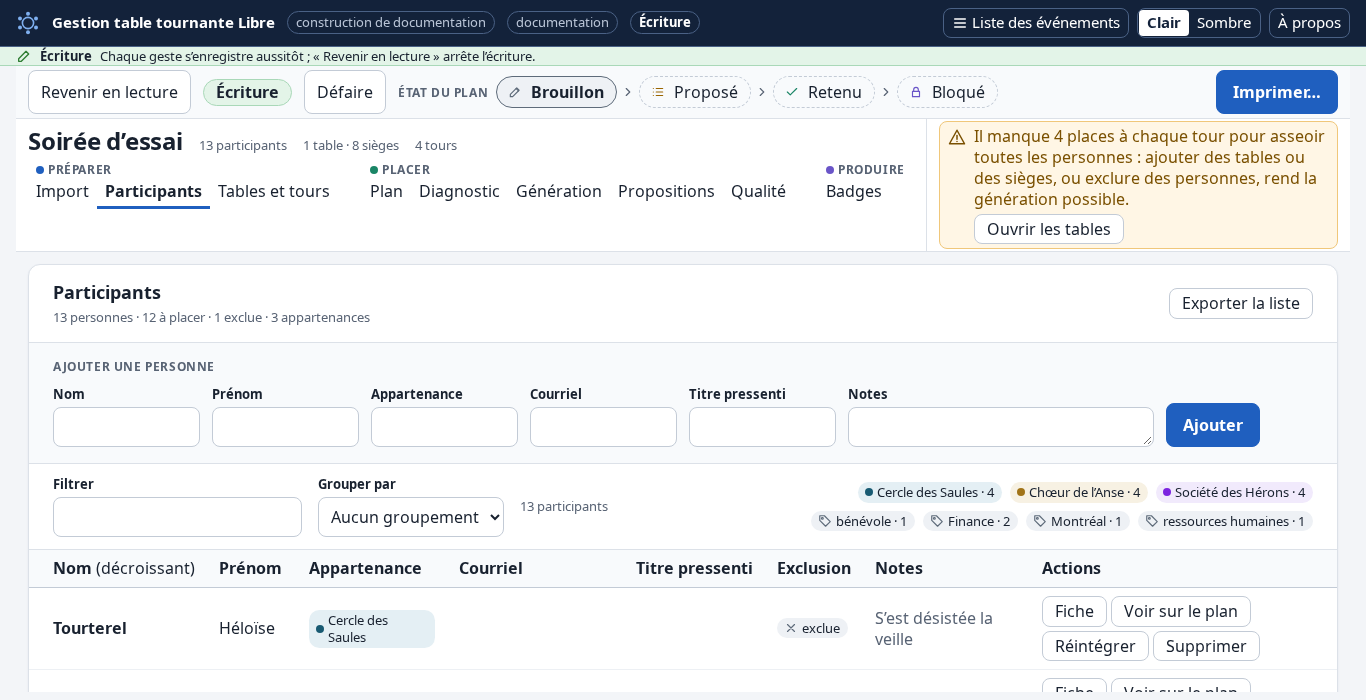The width and height of the screenshot is (1366, 700).
Task: Set plan state to Brouillon
Action: point(556,92)
